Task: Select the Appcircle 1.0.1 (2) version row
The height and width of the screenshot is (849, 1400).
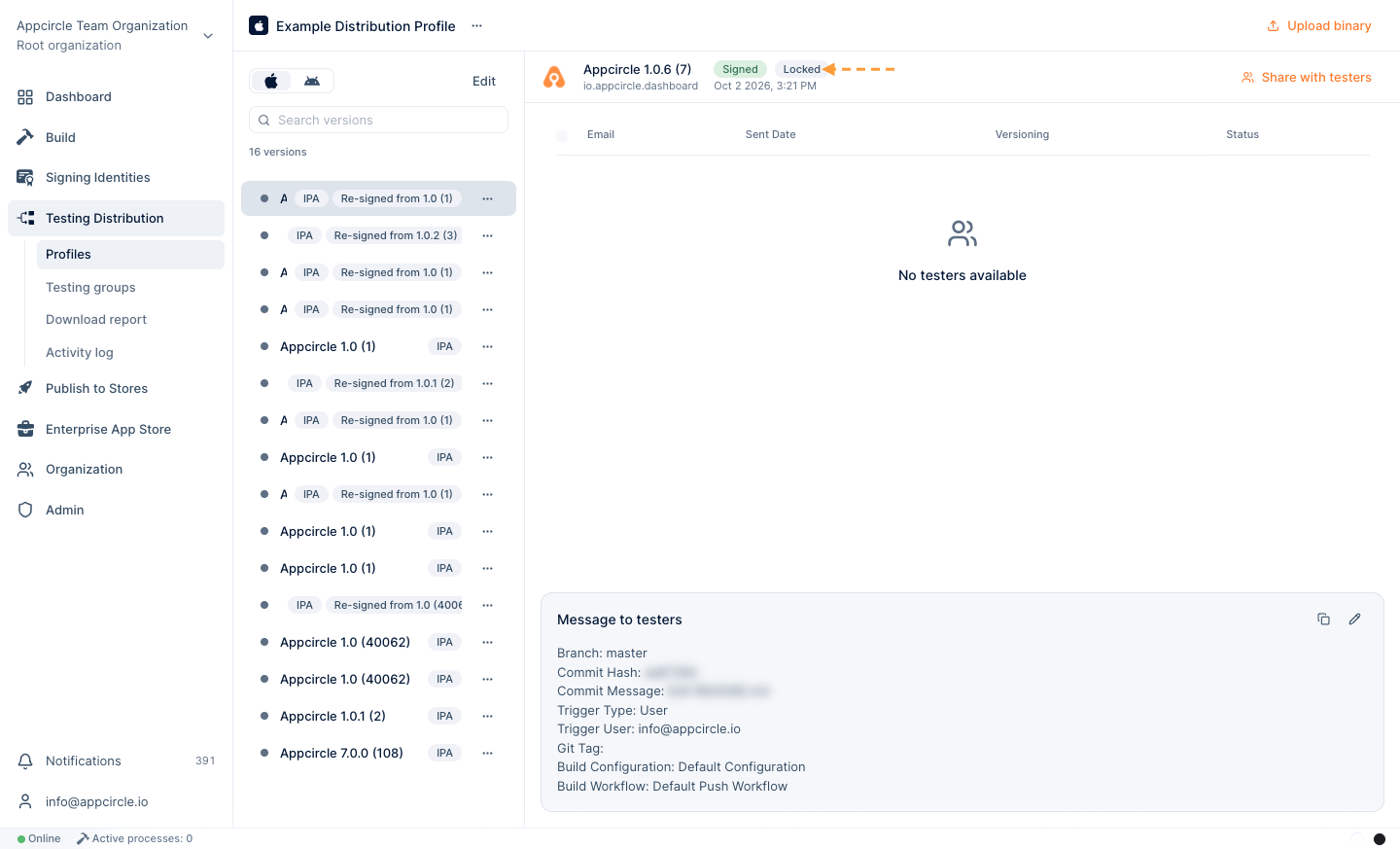Action: coord(378,716)
